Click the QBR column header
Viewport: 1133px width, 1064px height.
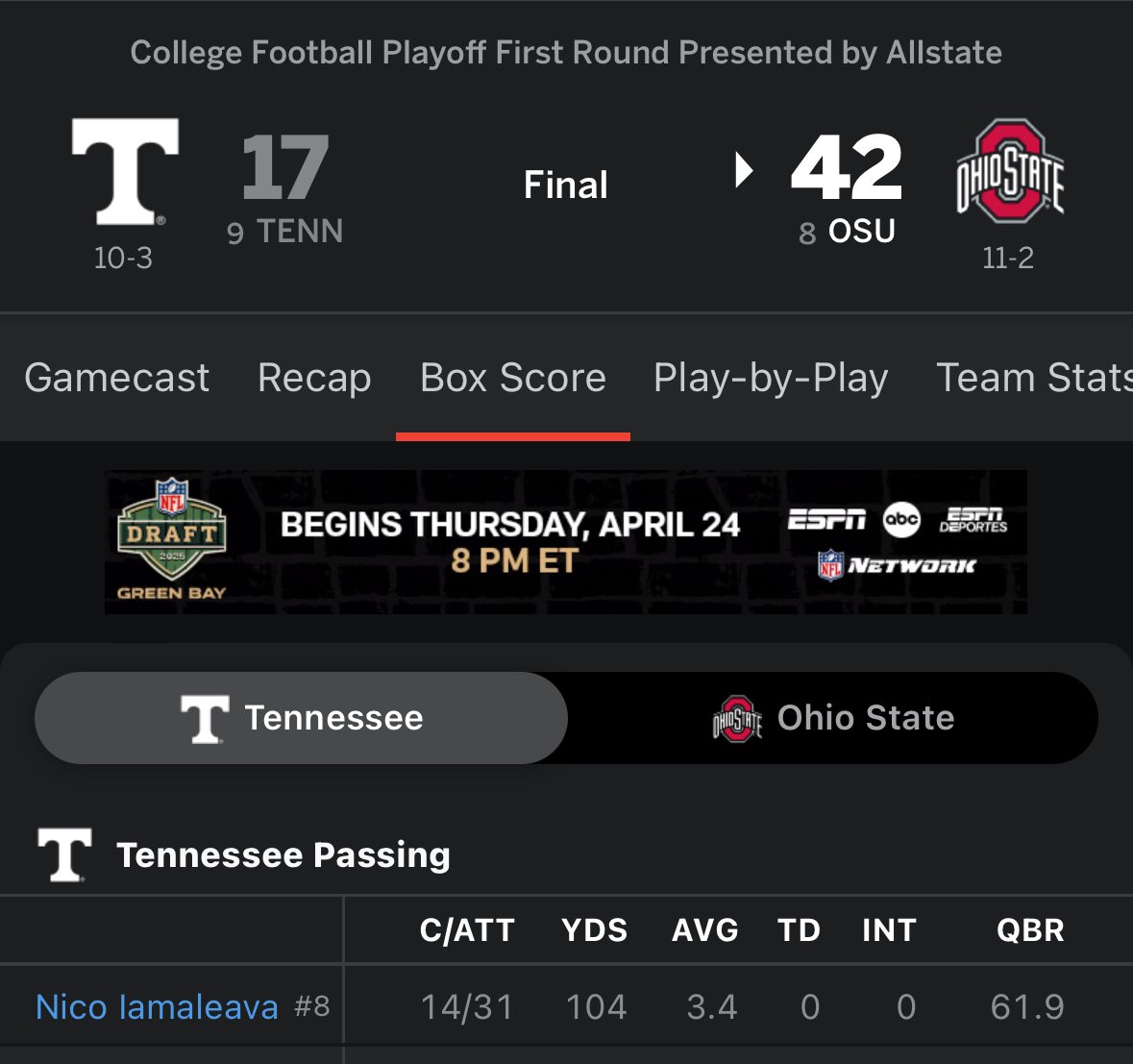pos(1030,930)
